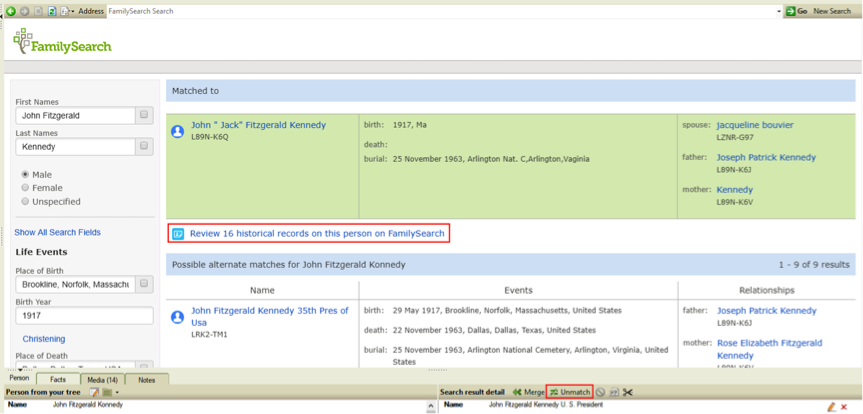Viewport: 863px width, 414px height.
Task: Start a New Search
Action: 832,11
